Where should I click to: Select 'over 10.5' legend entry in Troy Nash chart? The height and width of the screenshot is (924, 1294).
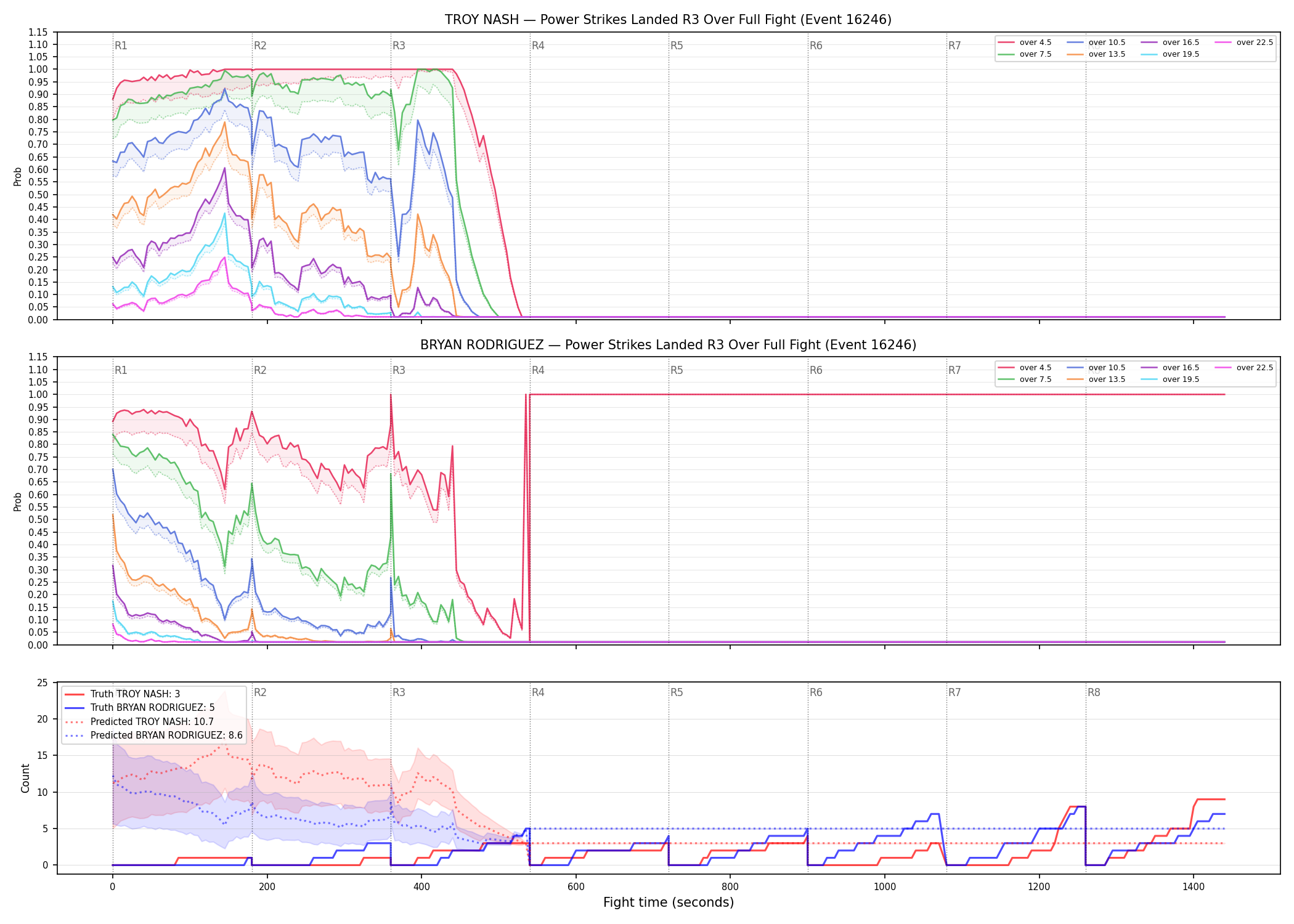tap(1096, 43)
